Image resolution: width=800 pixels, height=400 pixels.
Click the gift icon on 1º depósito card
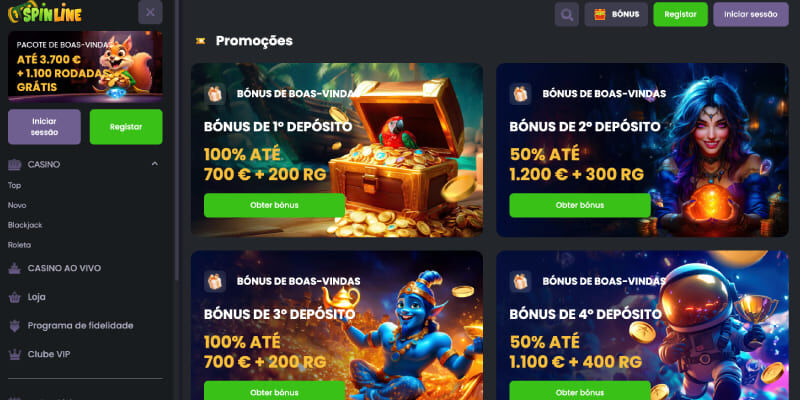(x=215, y=94)
